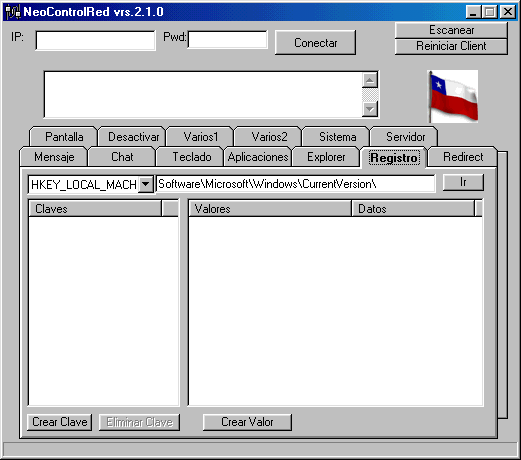Click the Conectar button

(315, 43)
